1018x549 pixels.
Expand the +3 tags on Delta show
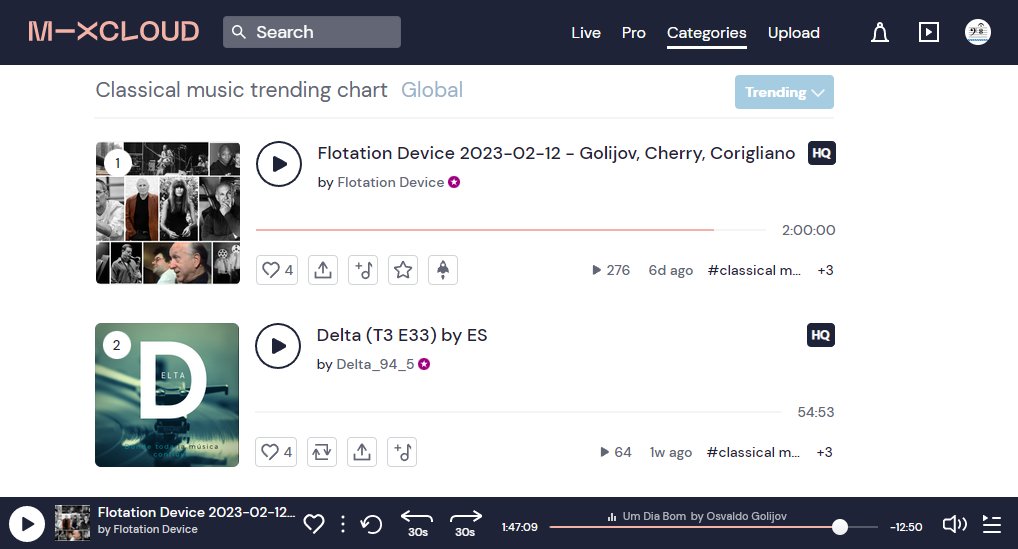coord(825,452)
